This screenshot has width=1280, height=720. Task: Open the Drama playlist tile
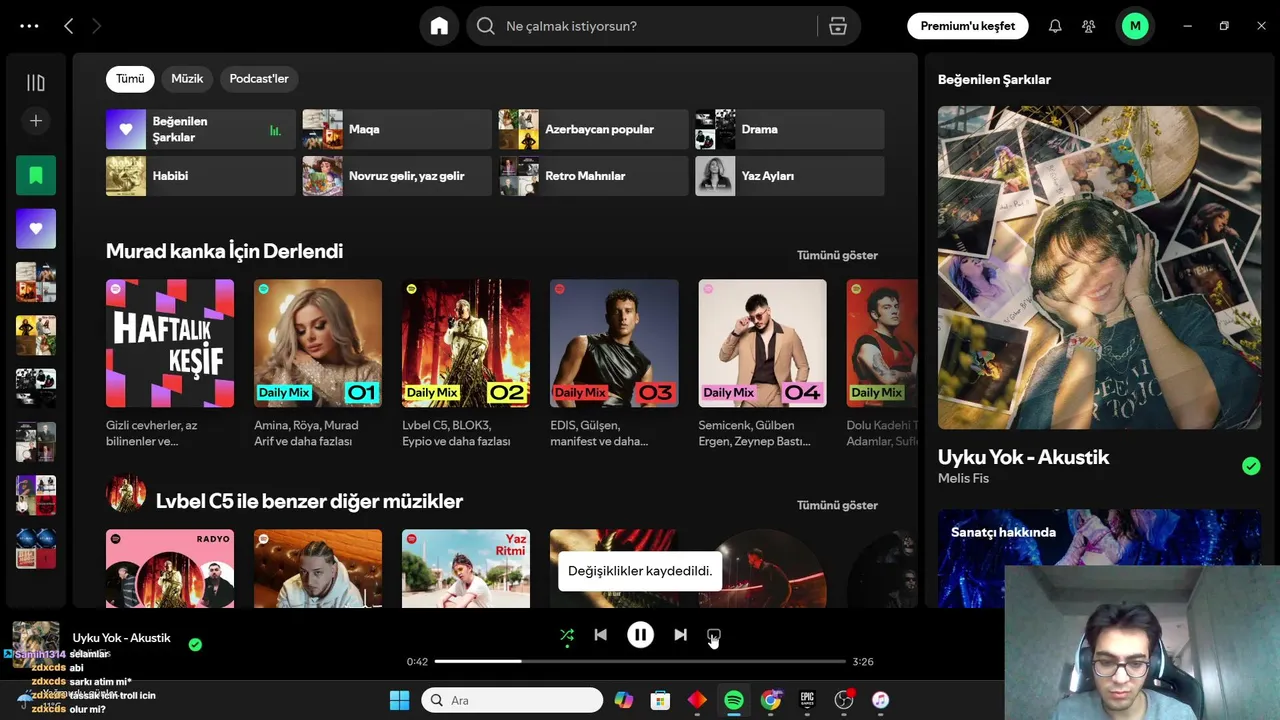coord(790,129)
